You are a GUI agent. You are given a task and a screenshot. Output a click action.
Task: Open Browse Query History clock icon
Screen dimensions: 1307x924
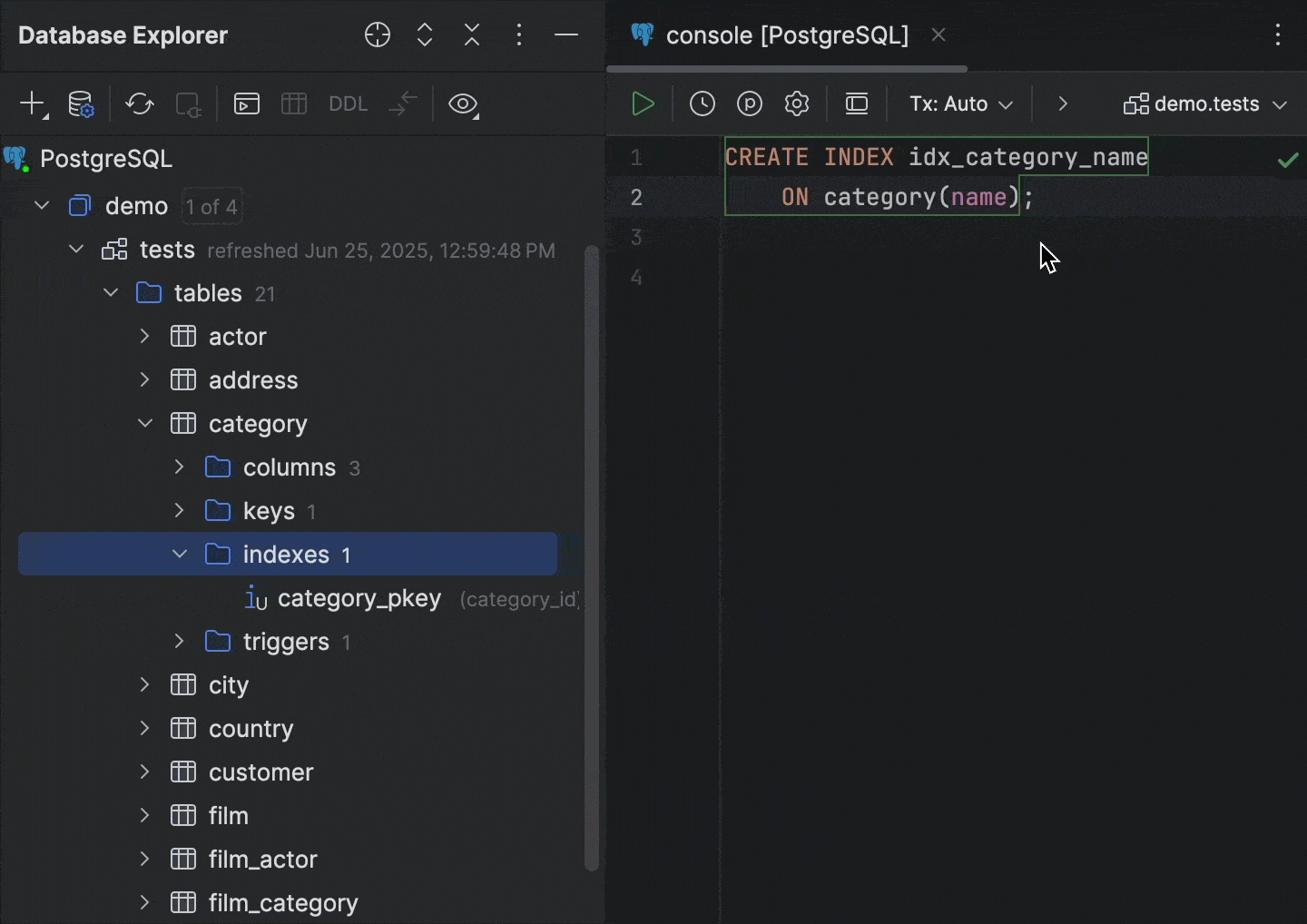coord(703,104)
